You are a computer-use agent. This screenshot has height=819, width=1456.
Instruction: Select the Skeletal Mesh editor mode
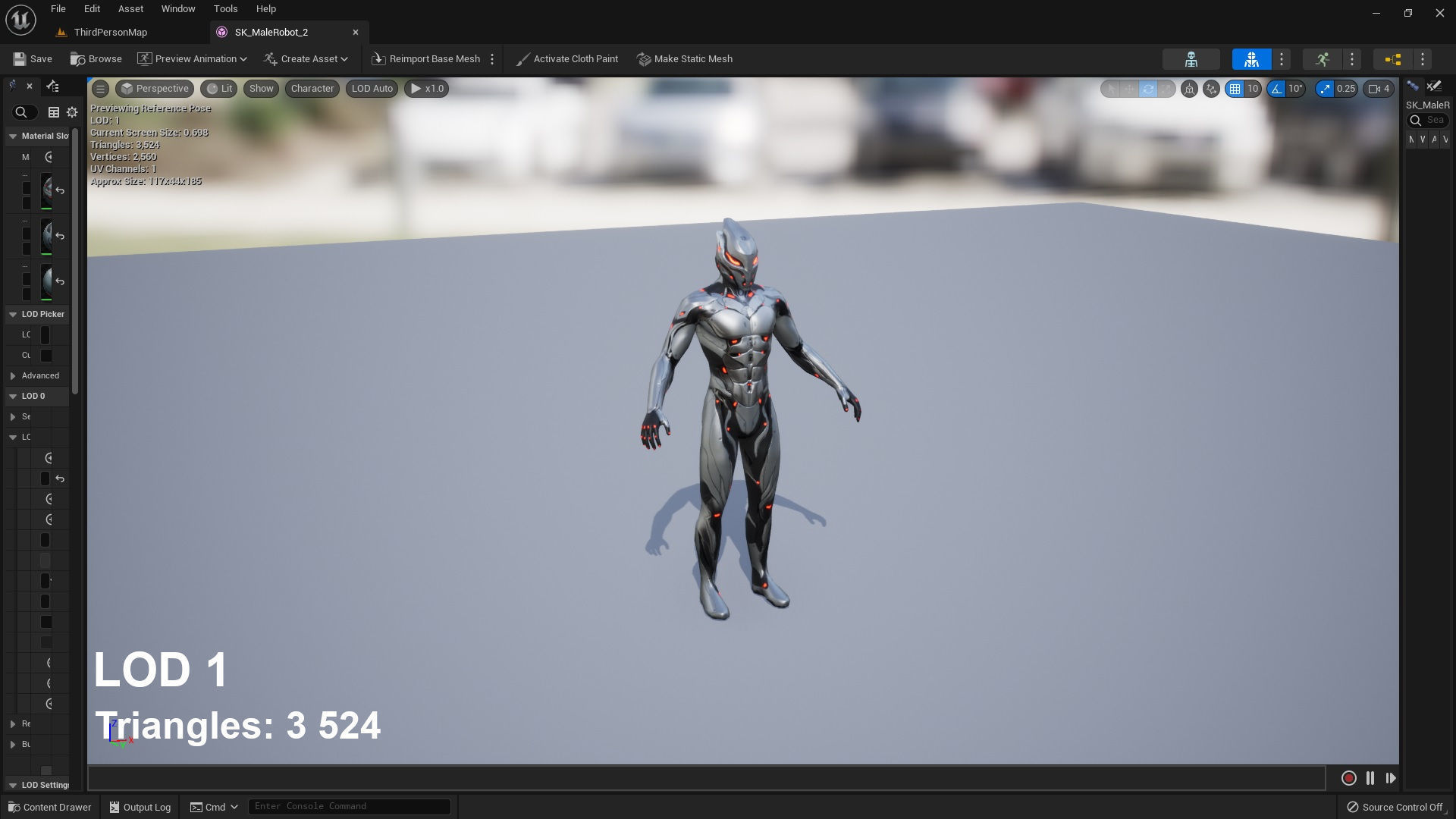tap(1251, 59)
